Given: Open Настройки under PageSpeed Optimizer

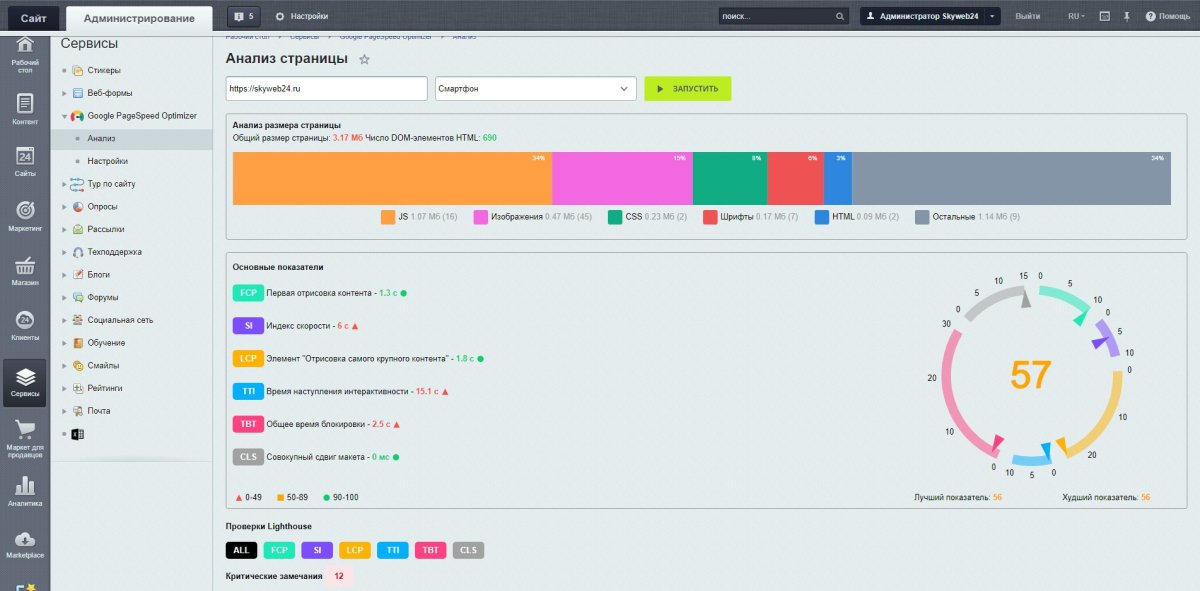Looking at the screenshot, I should (x=107, y=161).
